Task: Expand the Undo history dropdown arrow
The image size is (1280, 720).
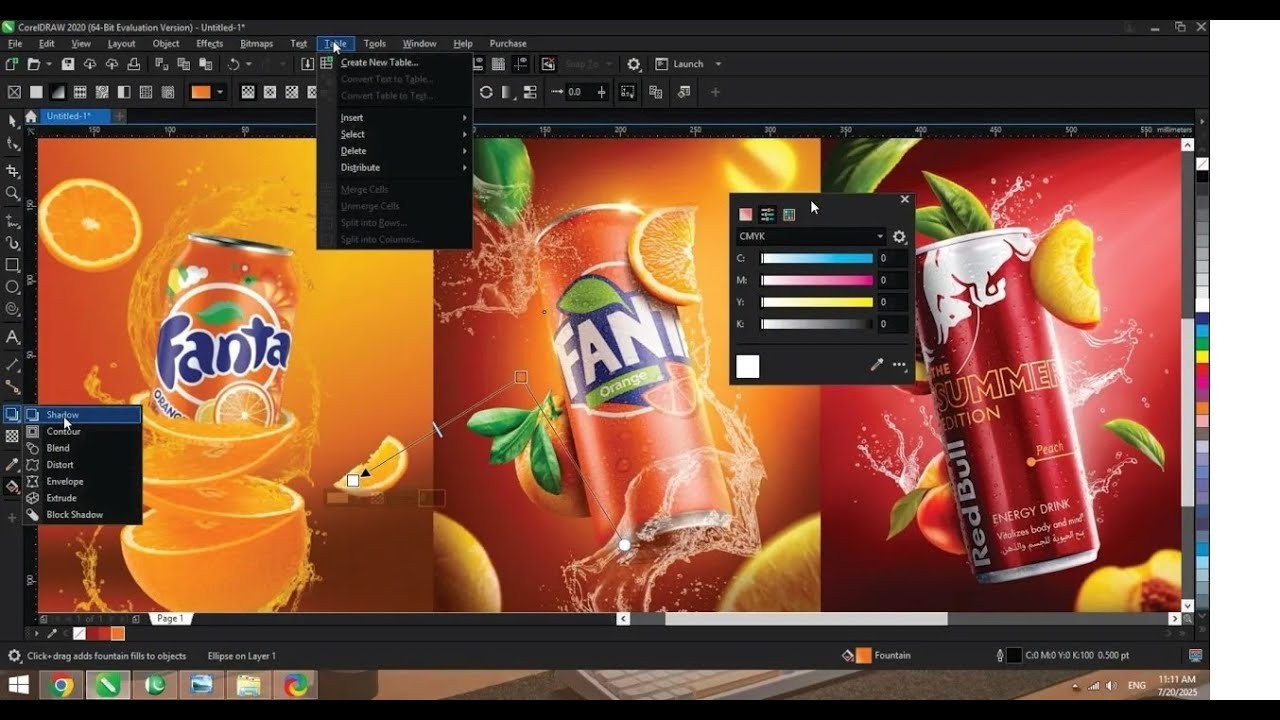Action: click(248, 64)
